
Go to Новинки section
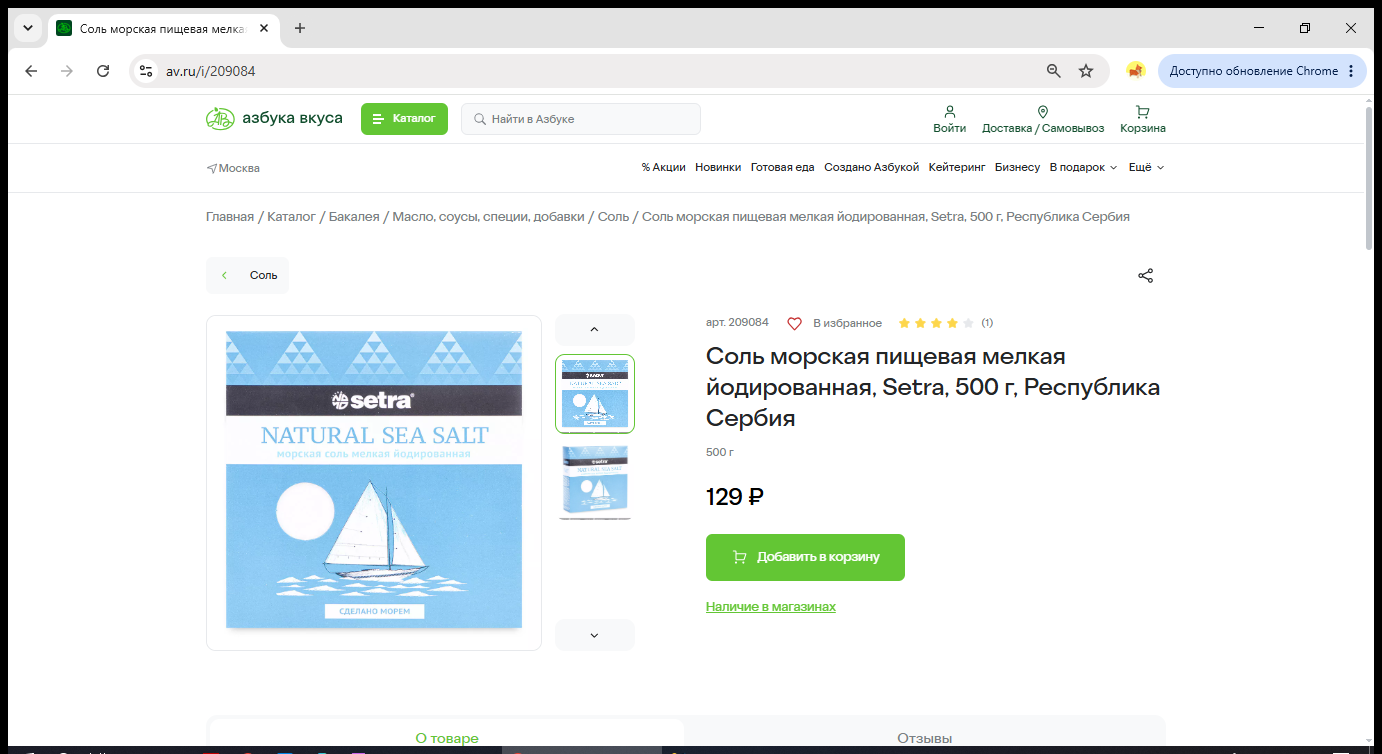tap(718, 167)
